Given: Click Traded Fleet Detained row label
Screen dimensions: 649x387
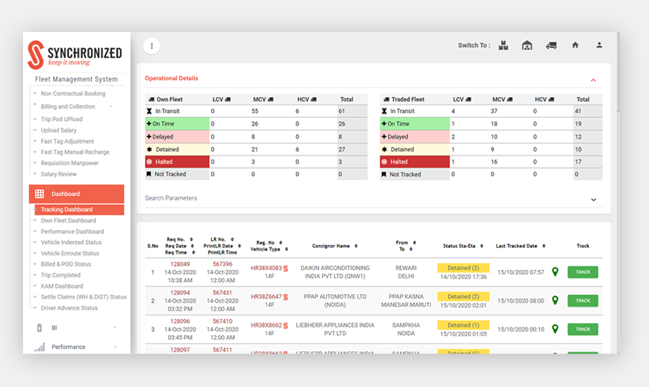Looking at the screenshot, I should pos(415,149).
